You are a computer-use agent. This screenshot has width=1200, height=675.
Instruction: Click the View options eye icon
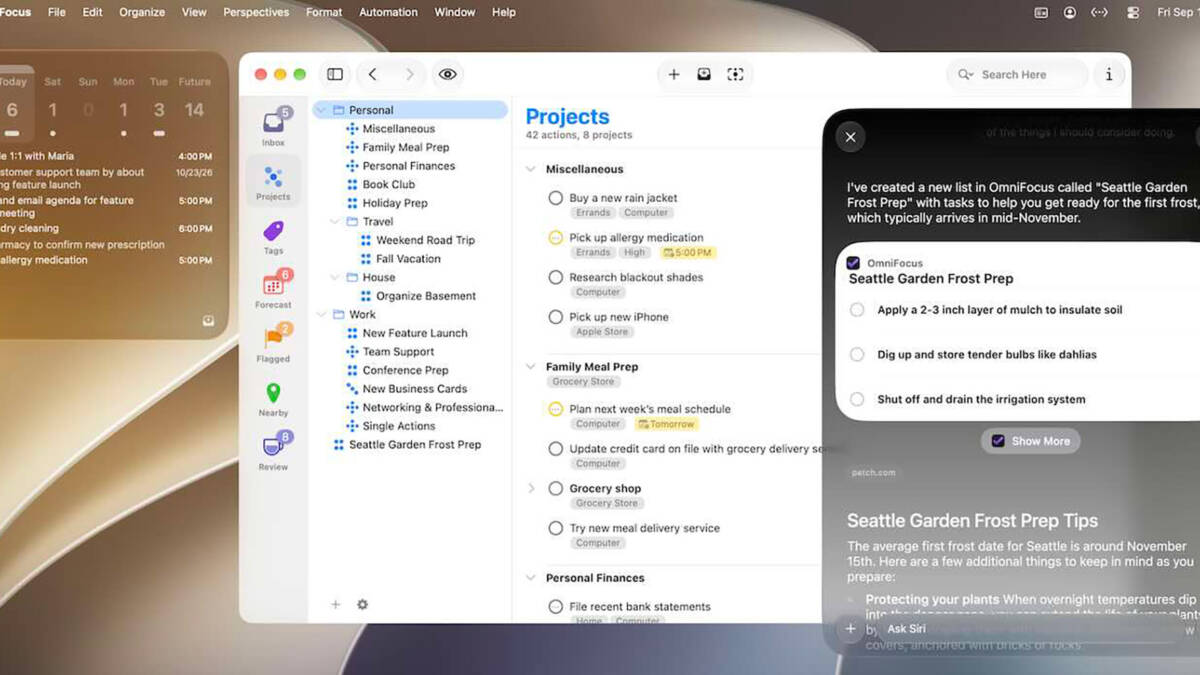click(x=447, y=74)
